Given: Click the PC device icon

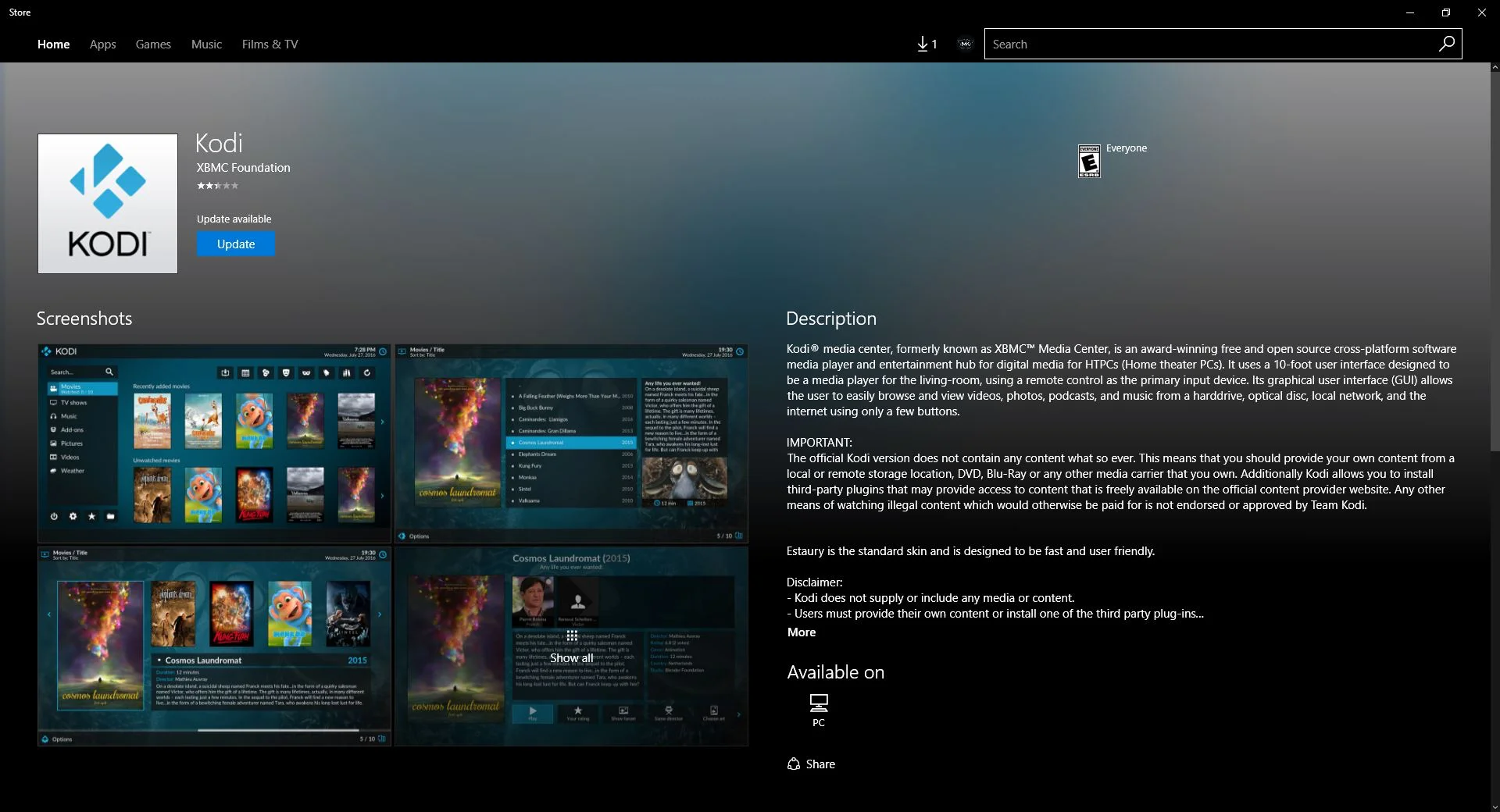Looking at the screenshot, I should pyautogui.click(x=818, y=703).
